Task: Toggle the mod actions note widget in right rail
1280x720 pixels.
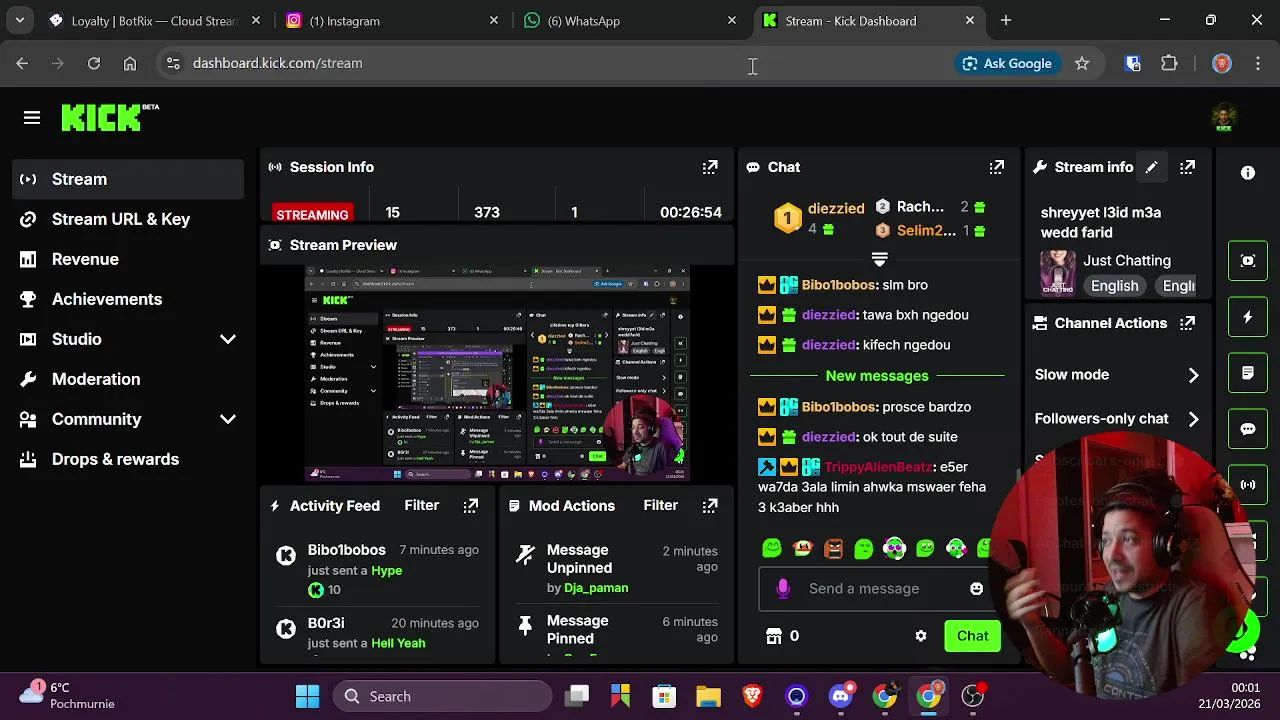Action: pyautogui.click(x=1248, y=373)
